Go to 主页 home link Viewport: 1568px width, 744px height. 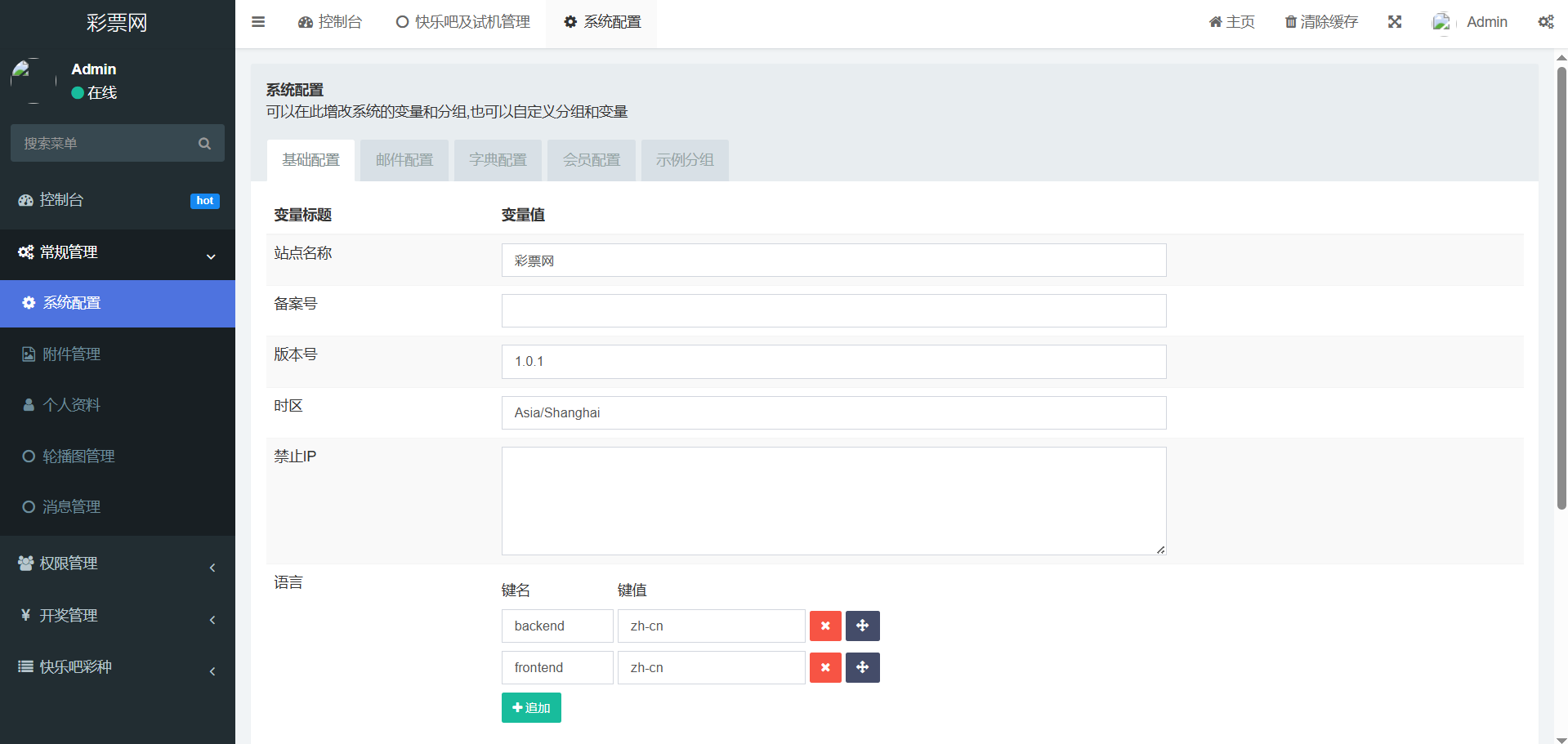pos(1231,22)
